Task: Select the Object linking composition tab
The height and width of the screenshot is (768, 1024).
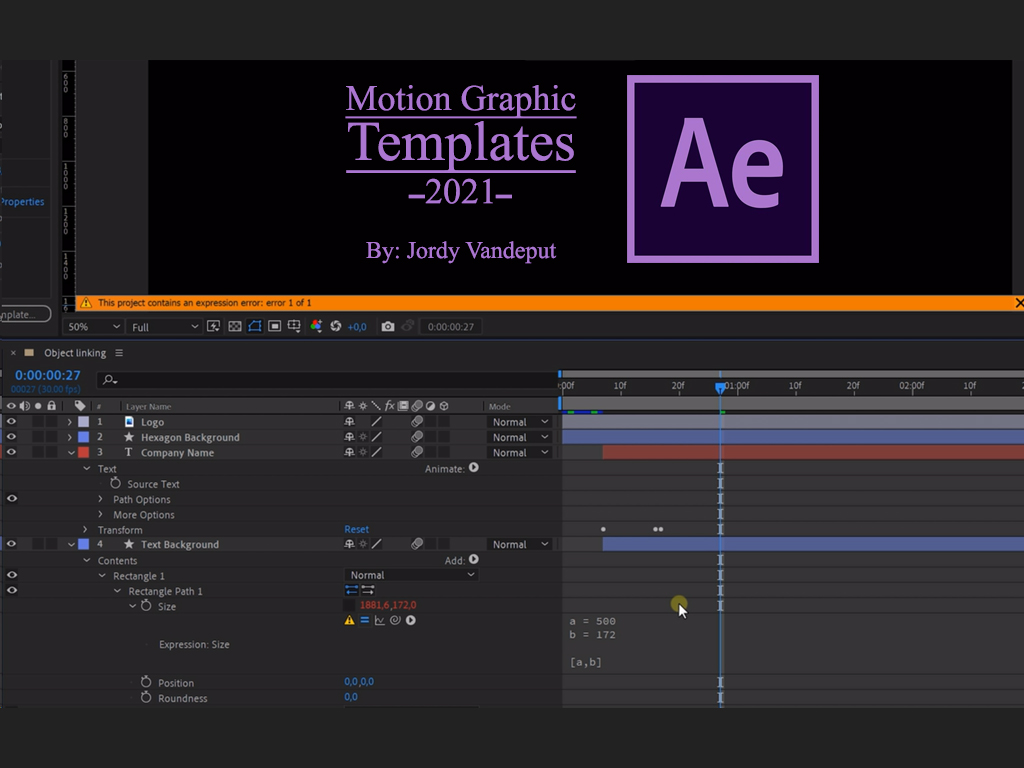Action: (x=75, y=353)
